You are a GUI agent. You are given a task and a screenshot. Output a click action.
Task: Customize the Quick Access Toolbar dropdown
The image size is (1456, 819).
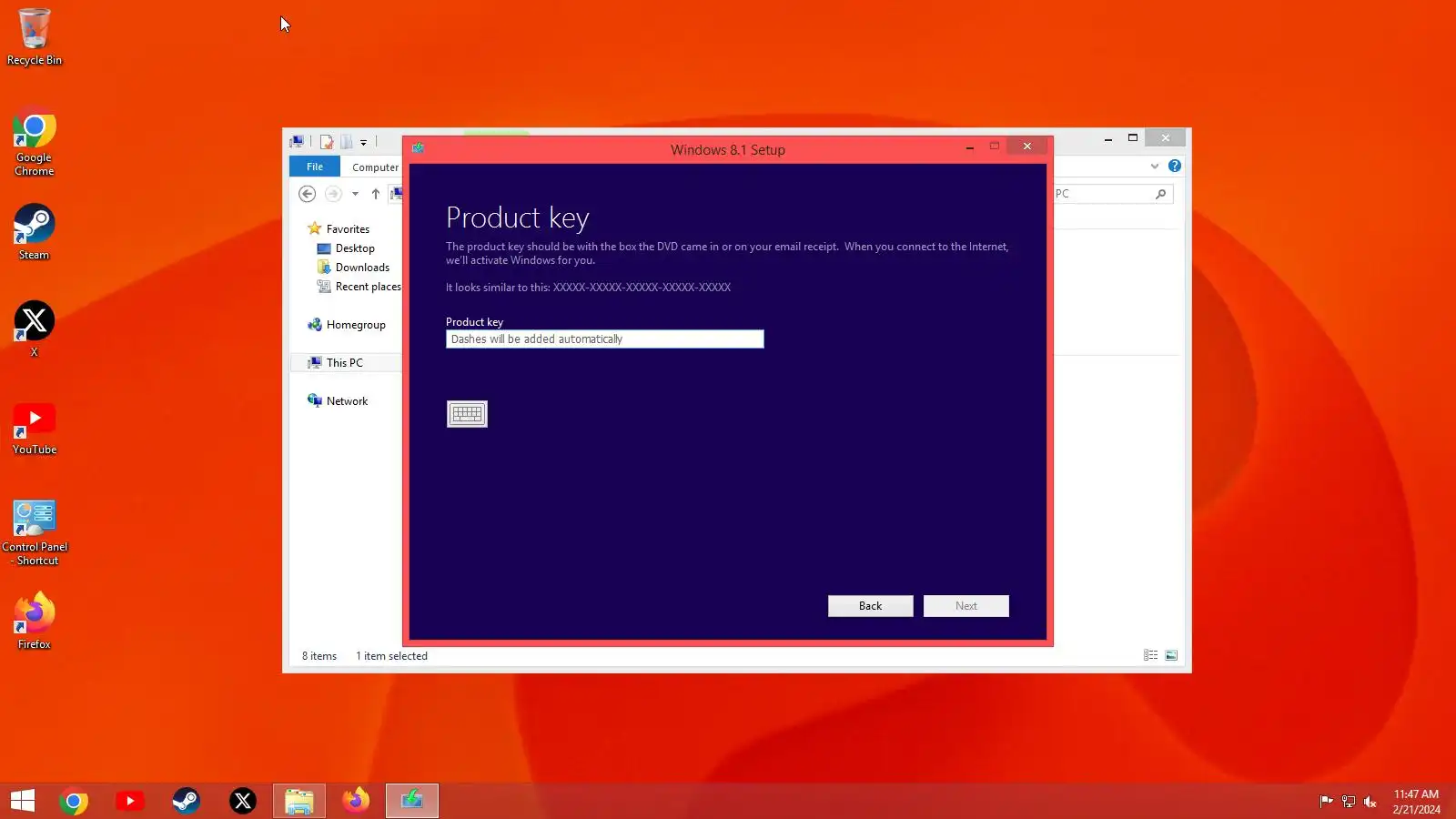tap(363, 142)
